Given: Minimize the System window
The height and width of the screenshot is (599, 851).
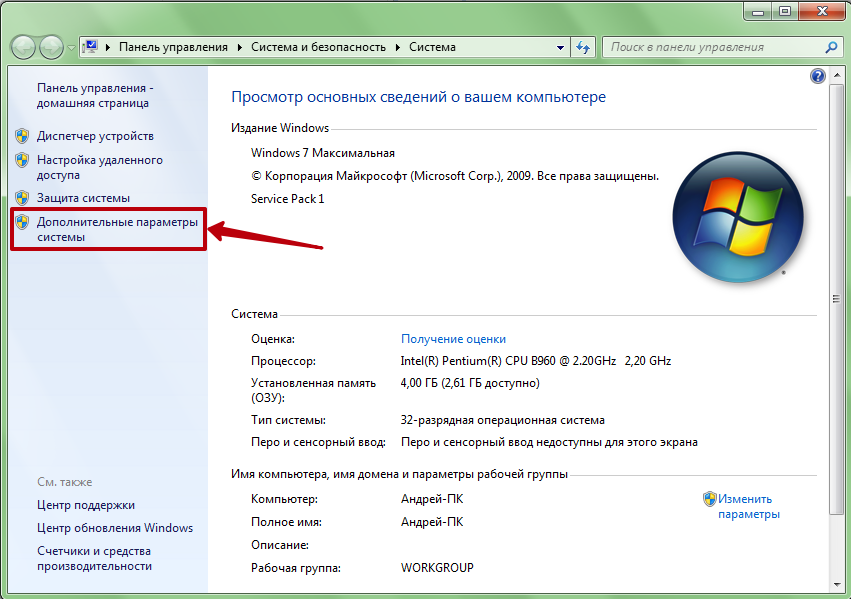Looking at the screenshot, I should (758, 11).
